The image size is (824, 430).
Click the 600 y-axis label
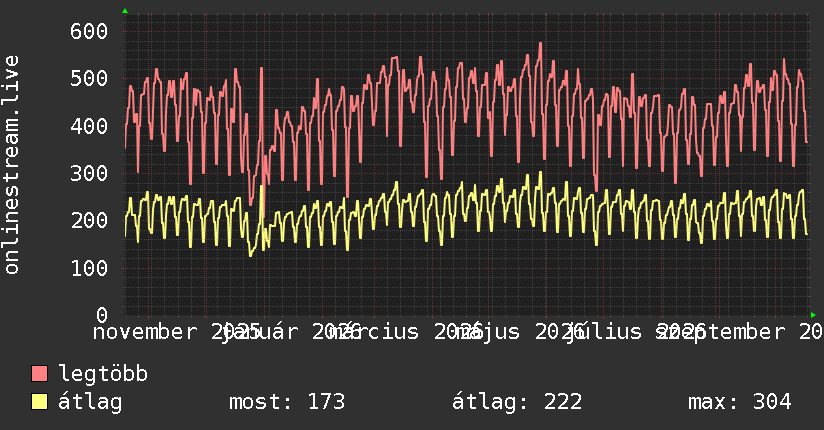click(x=89, y=32)
